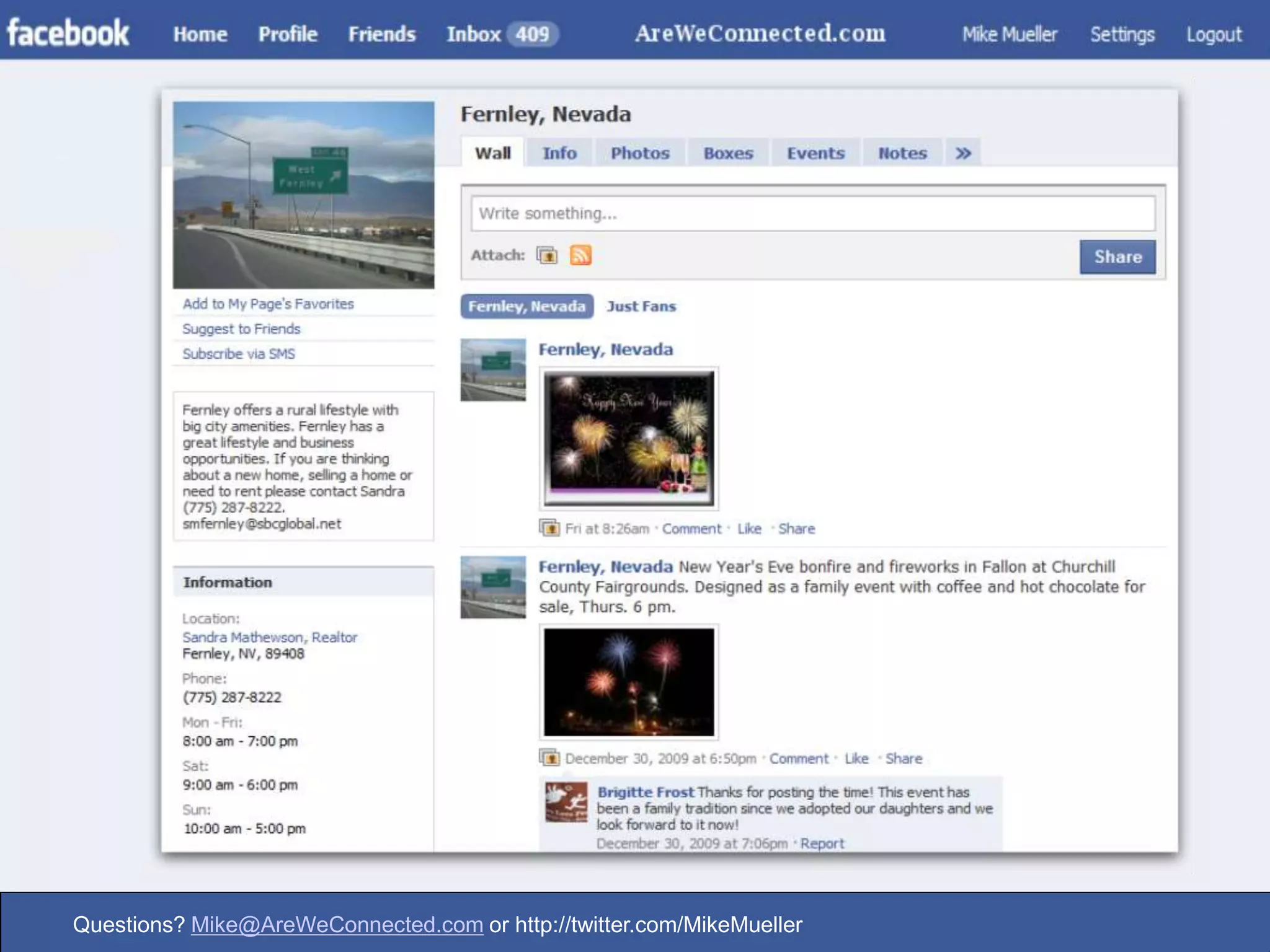
Task: Open the Photos tab
Action: click(x=640, y=153)
